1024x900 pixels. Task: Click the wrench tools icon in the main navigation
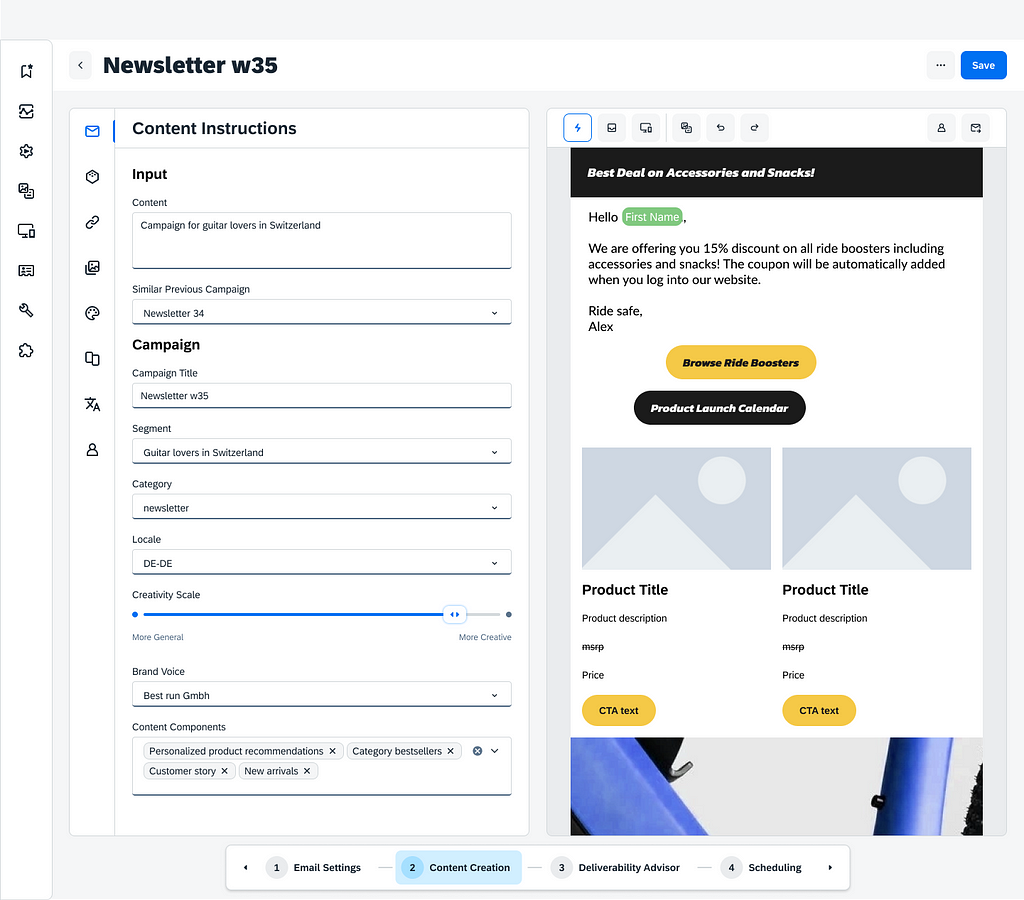[x=26, y=310]
